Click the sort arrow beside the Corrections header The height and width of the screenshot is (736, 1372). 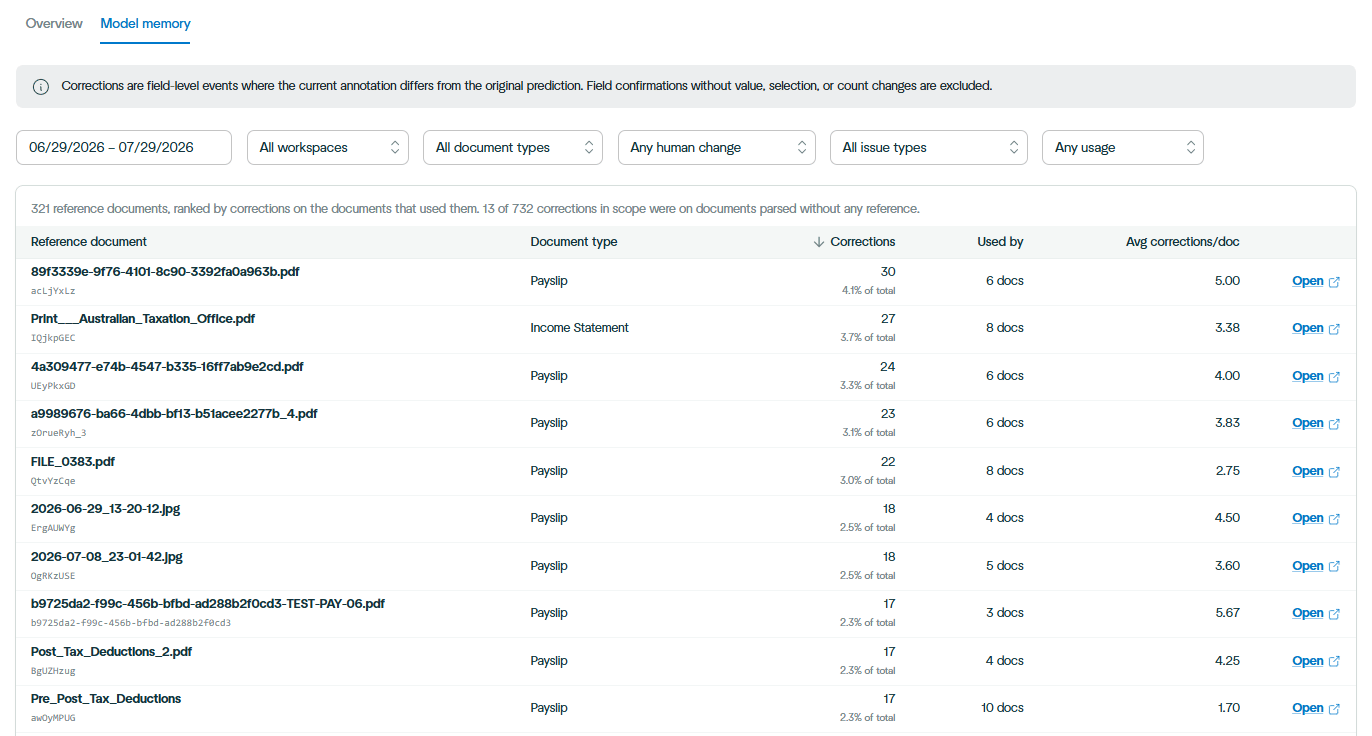[x=818, y=242]
